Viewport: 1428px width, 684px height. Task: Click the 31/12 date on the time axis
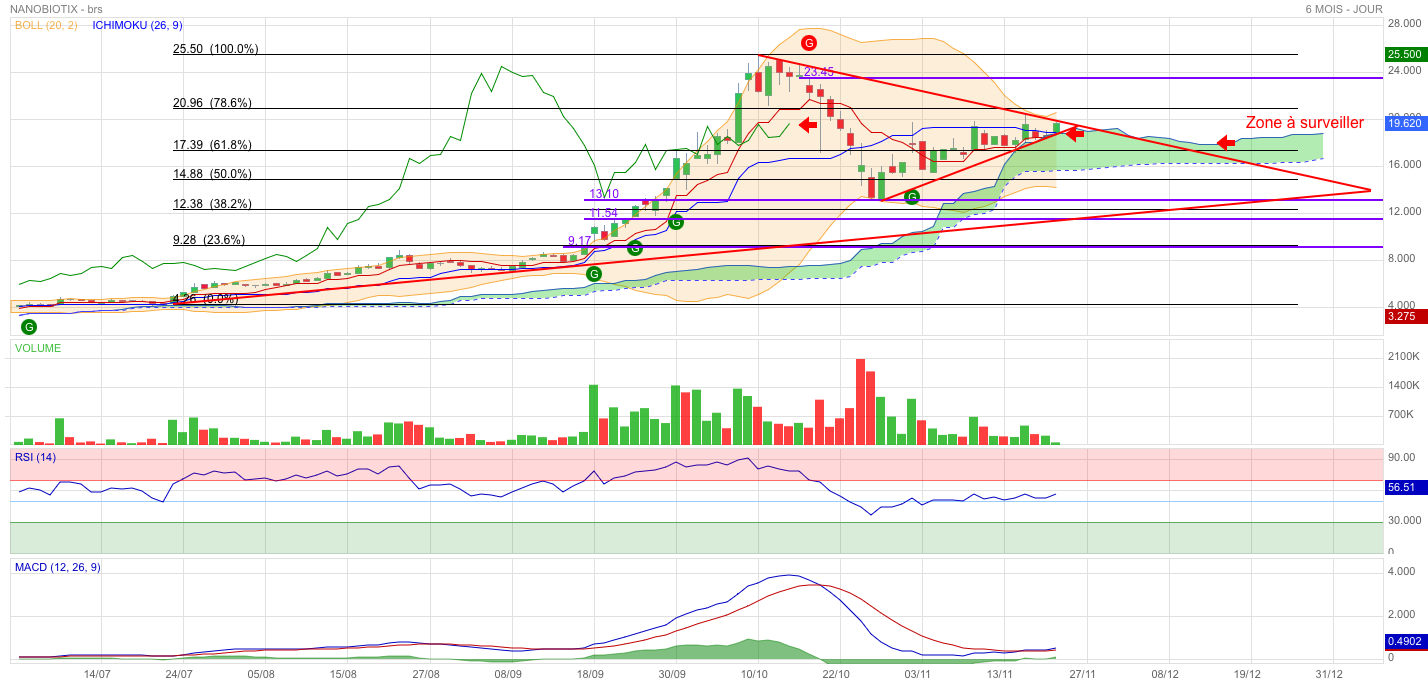[x=1328, y=674]
